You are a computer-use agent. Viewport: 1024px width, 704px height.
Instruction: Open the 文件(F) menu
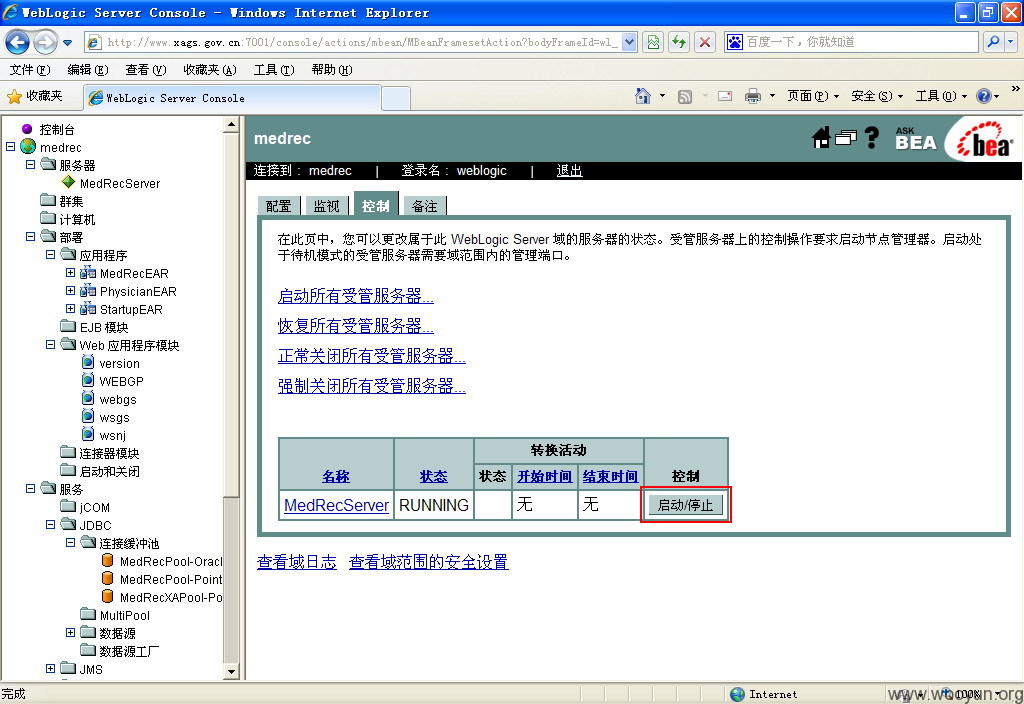click(30, 69)
